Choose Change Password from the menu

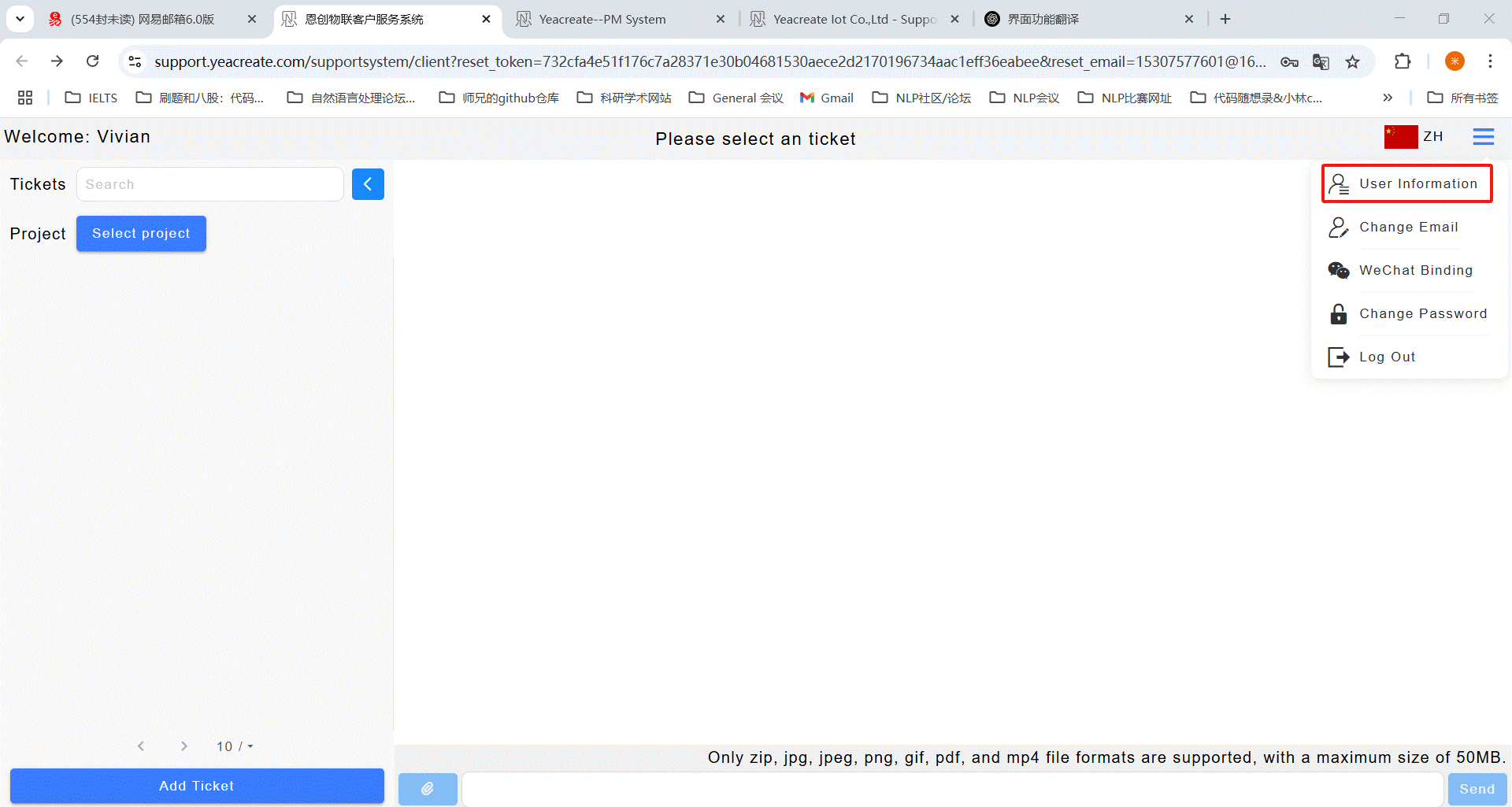click(1422, 313)
